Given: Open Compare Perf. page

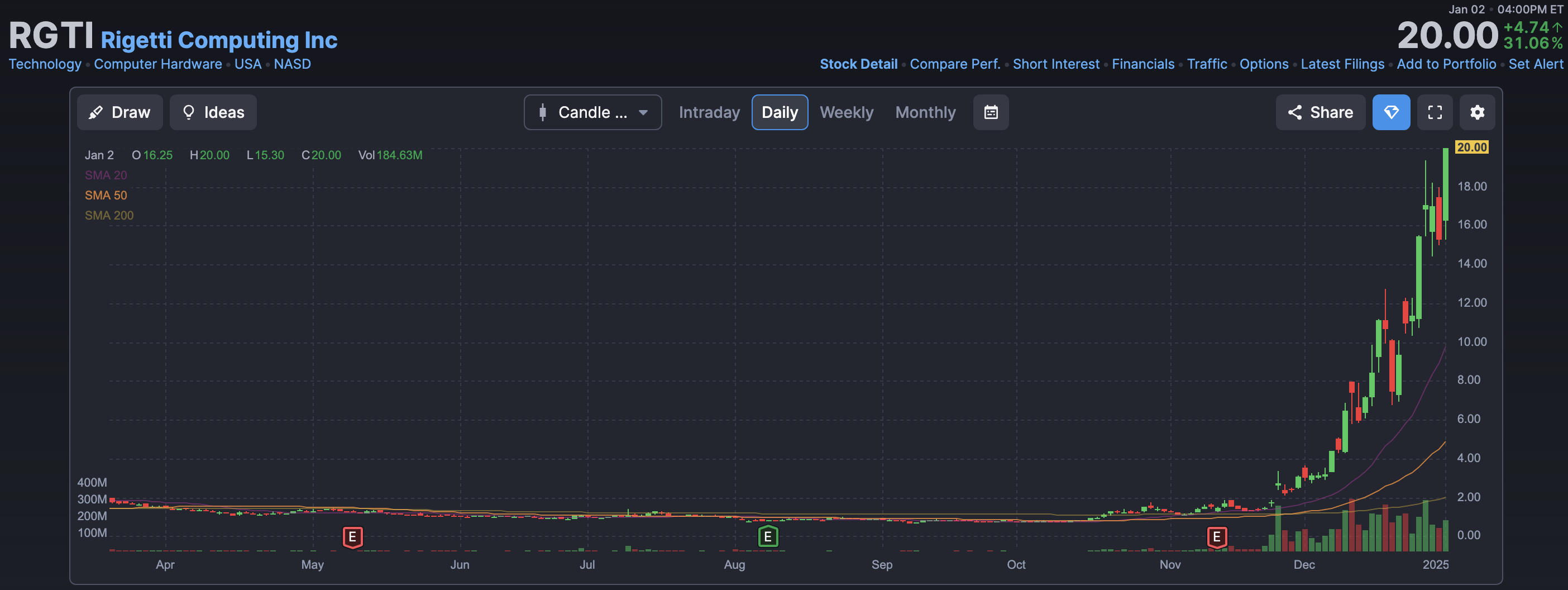Looking at the screenshot, I should (x=955, y=64).
